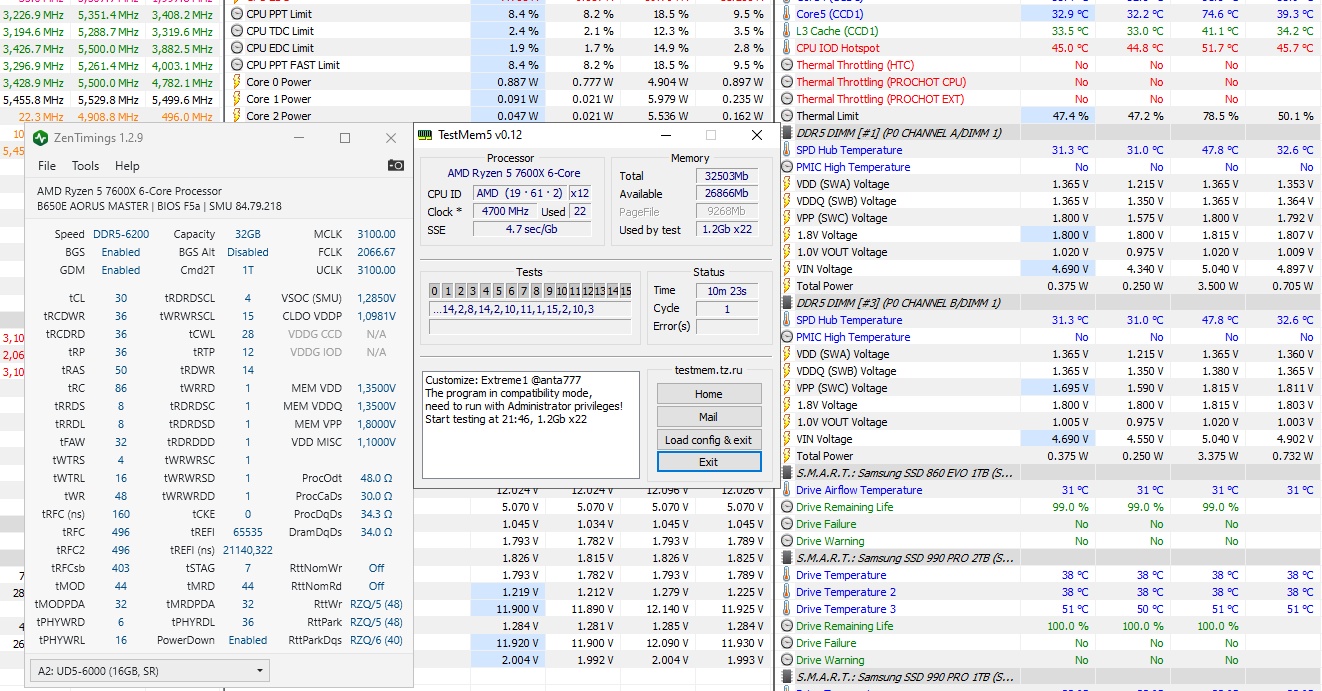The width and height of the screenshot is (1322, 691).
Task: Click the 'DDR5-6200' speed value in ZenTimings
Action: tap(119, 234)
